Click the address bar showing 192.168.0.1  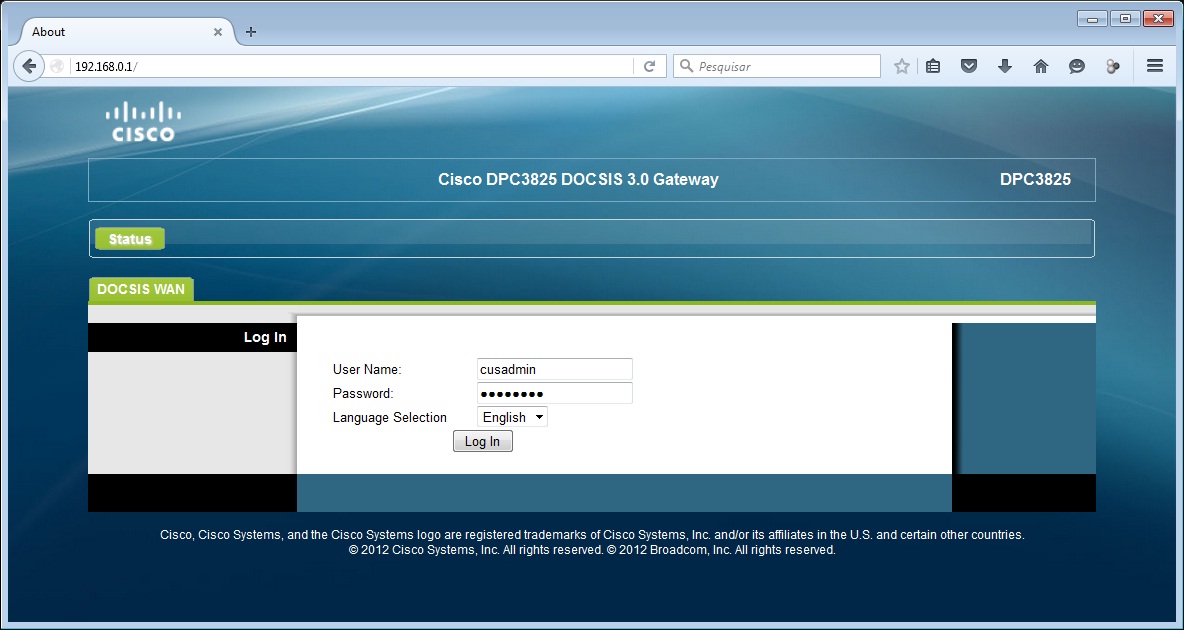pos(350,66)
